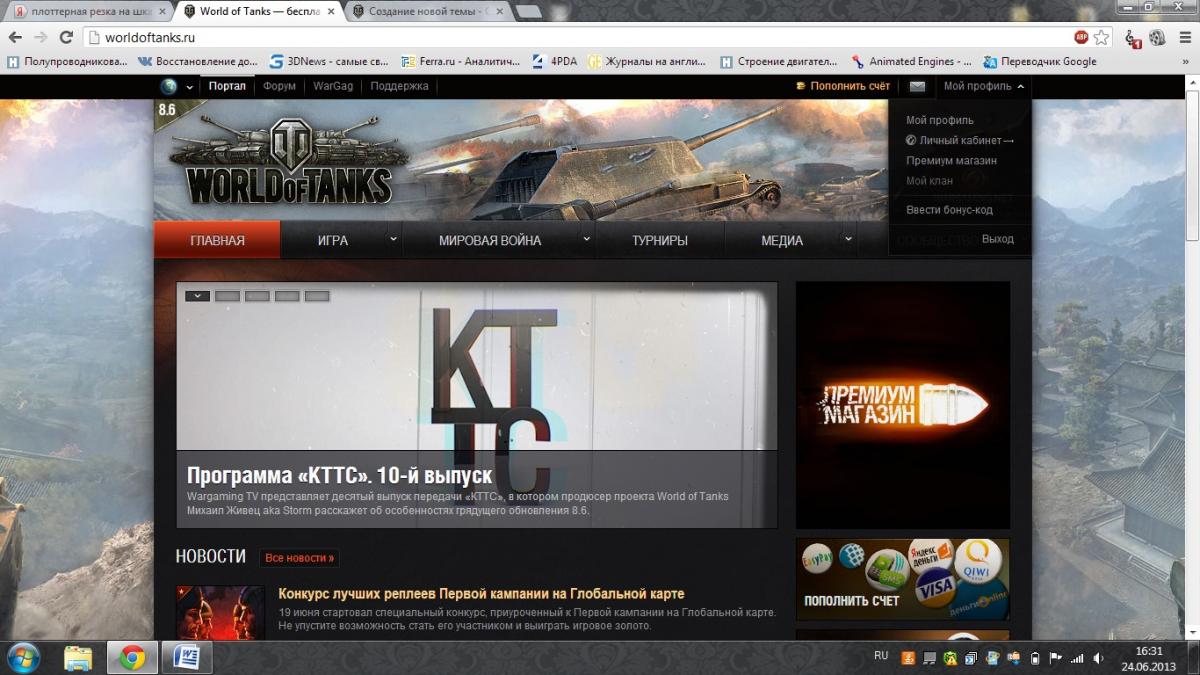
Task: Expand the region dropdown arrow beside globe
Action: [x=189, y=87]
